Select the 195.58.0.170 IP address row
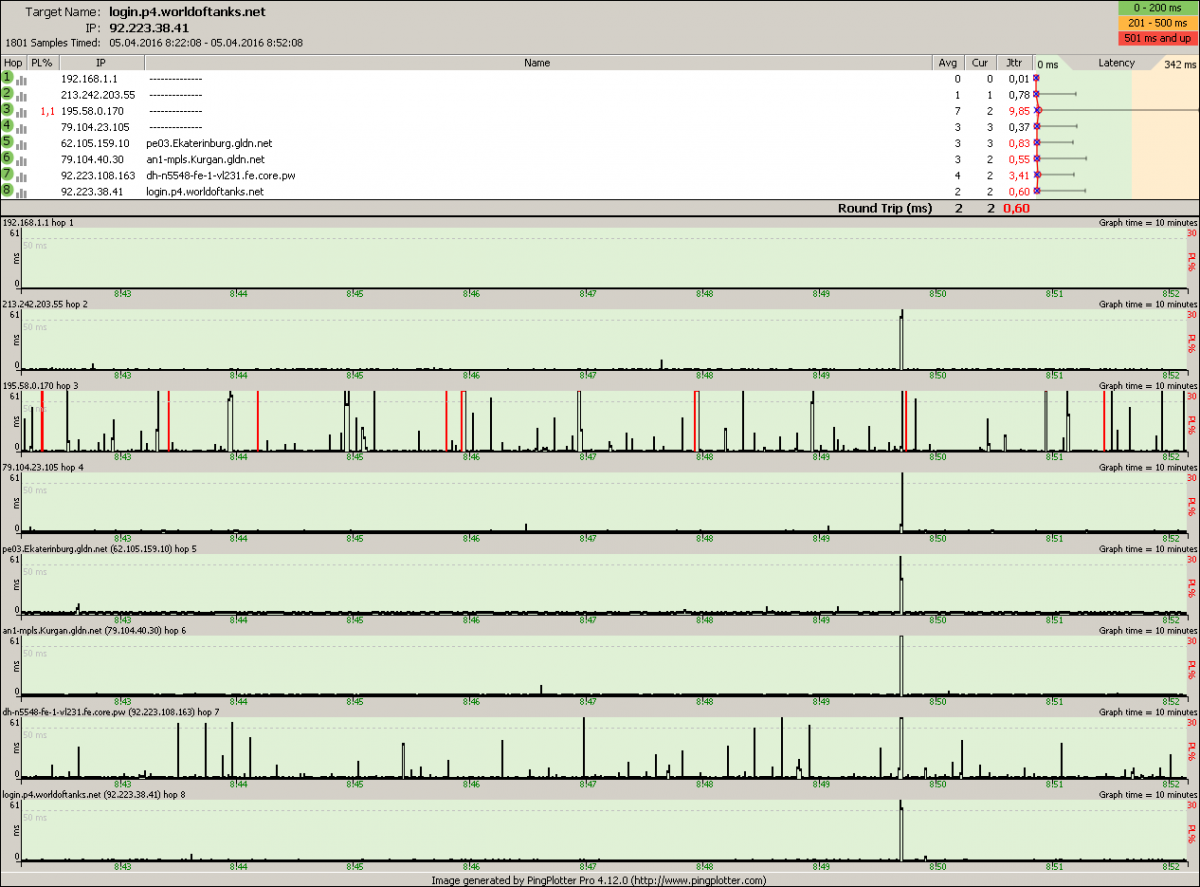This screenshot has width=1200, height=887. pos(92,111)
